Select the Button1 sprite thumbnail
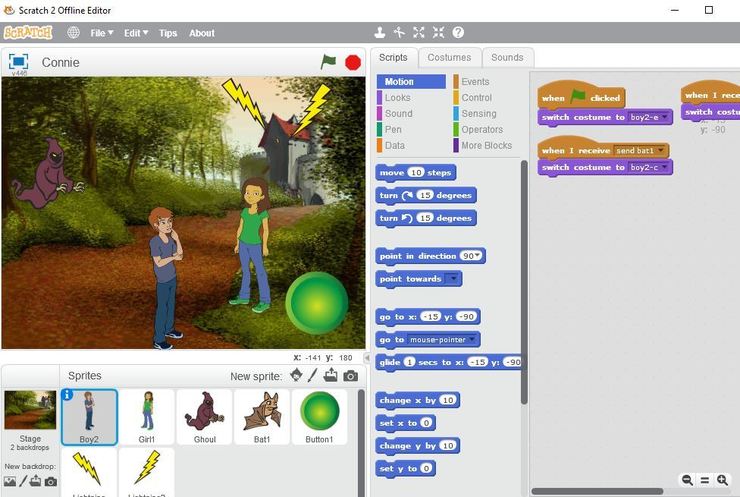740x497 pixels. (320, 417)
